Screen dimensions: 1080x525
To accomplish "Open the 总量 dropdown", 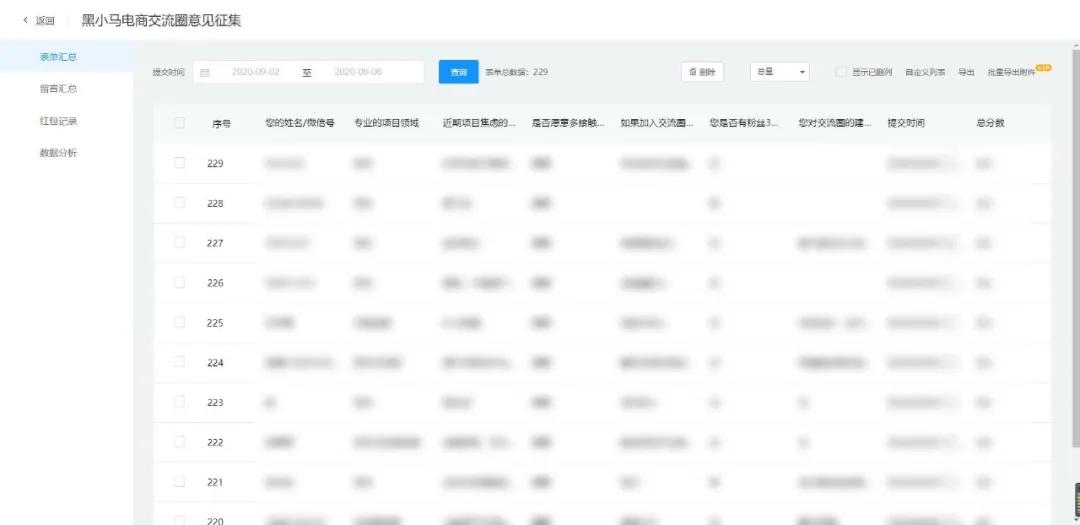I will tap(780, 72).
